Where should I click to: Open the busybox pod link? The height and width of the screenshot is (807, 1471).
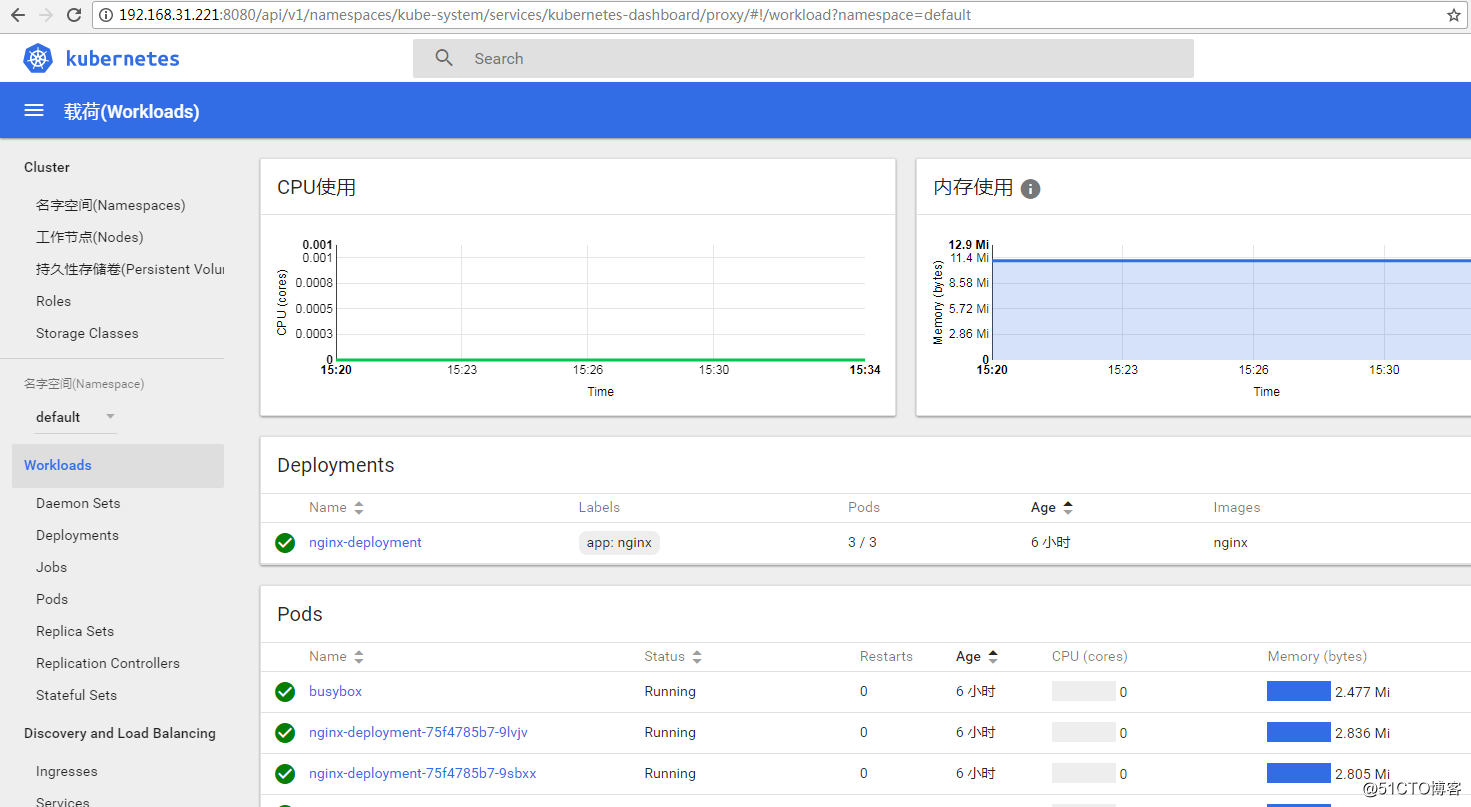click(x=335, y=691)
